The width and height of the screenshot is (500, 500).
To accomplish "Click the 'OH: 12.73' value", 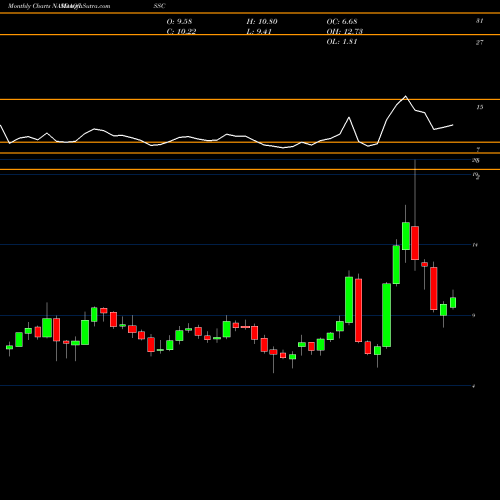I will coord(344,32).
